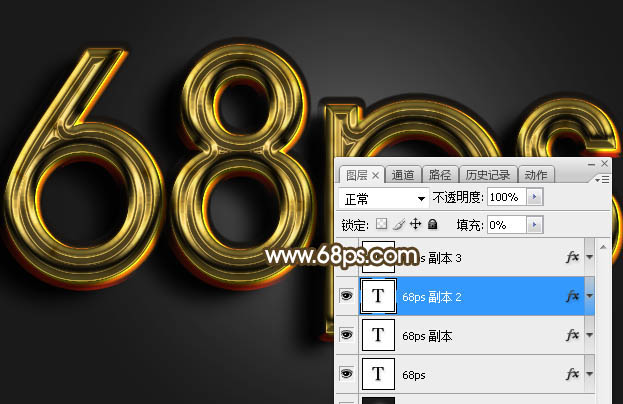Select the 68ps 副本 3 layer
623x404 pixels.
465,257
